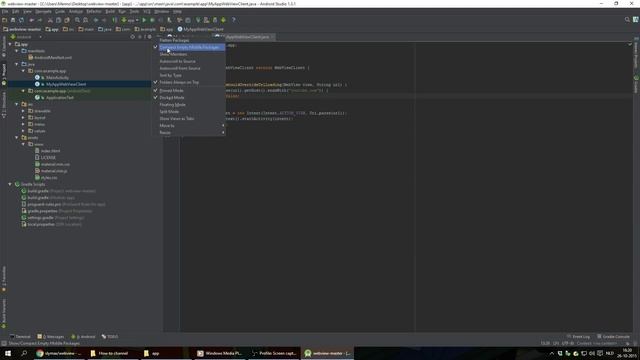Image resolution: width=640 pixels, height=360 pixels.
Task: Click the Windows taskbar search icon
Action: [24, 353]
